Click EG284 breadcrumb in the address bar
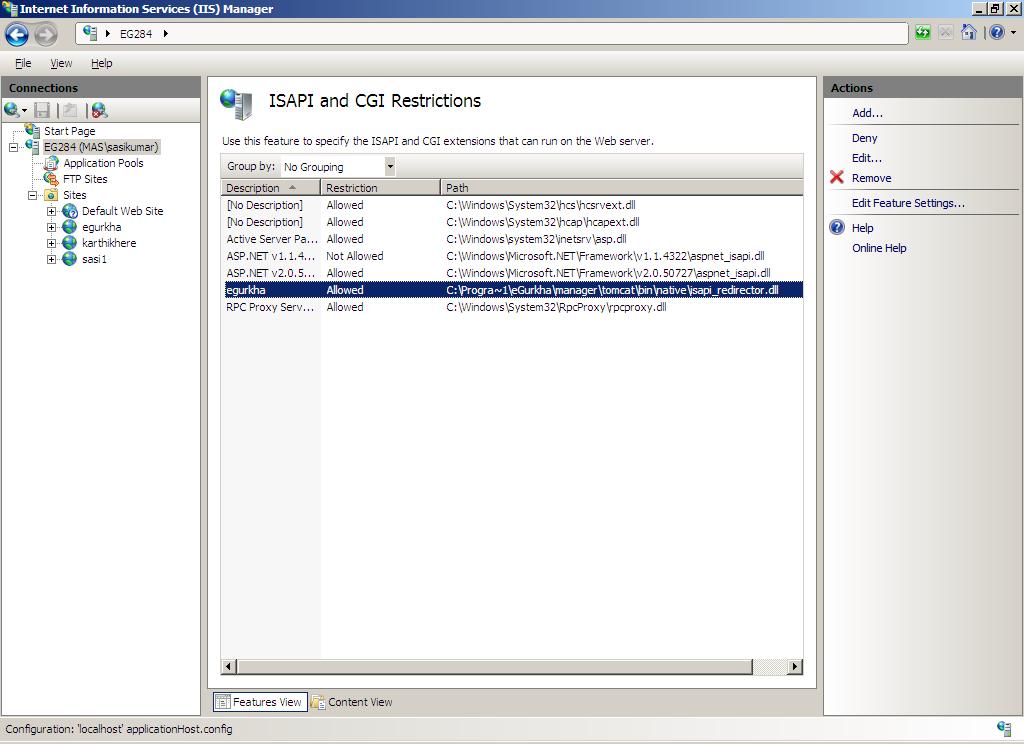The height and width of the screenshot is (744, 1024). pos(135,34)
